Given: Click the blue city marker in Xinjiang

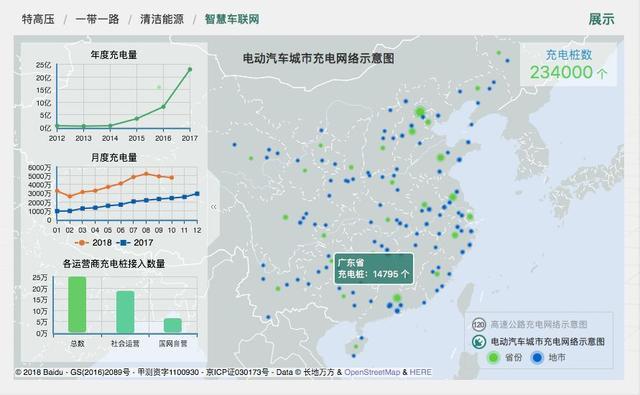Looking at the screenshot, I should [x=234, y=144].
